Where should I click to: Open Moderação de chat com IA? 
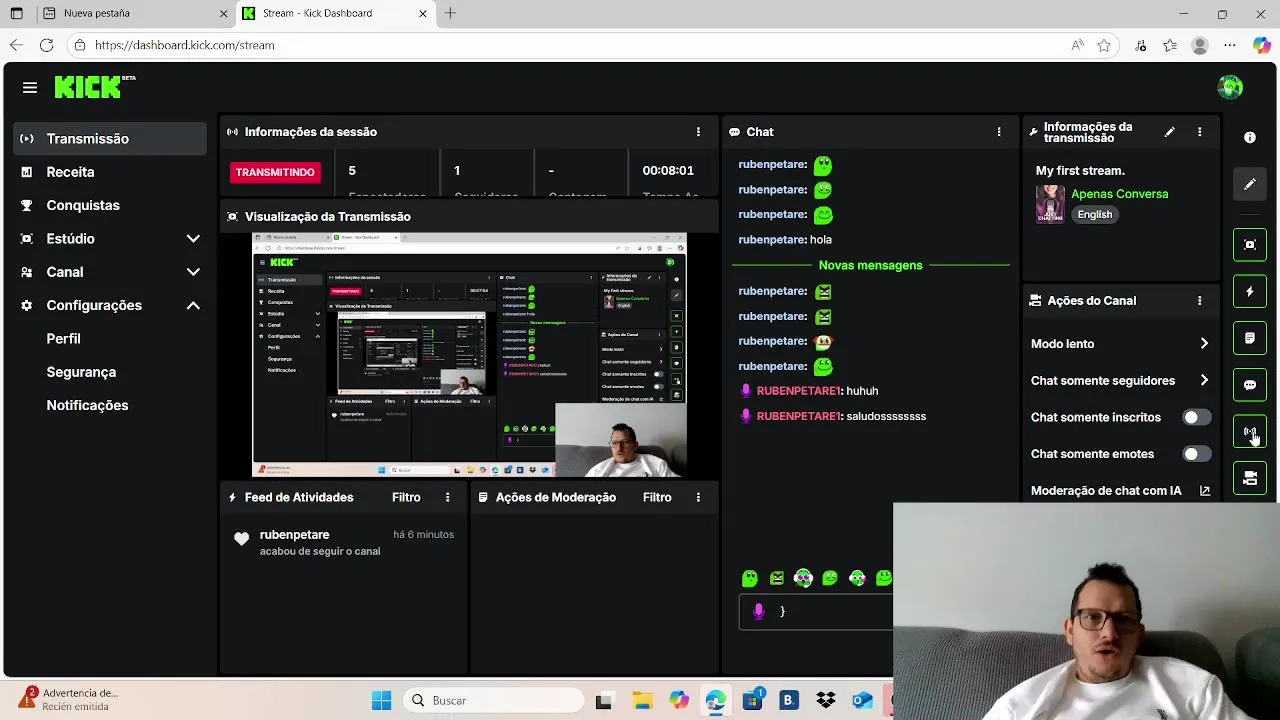coord(1106,491)
